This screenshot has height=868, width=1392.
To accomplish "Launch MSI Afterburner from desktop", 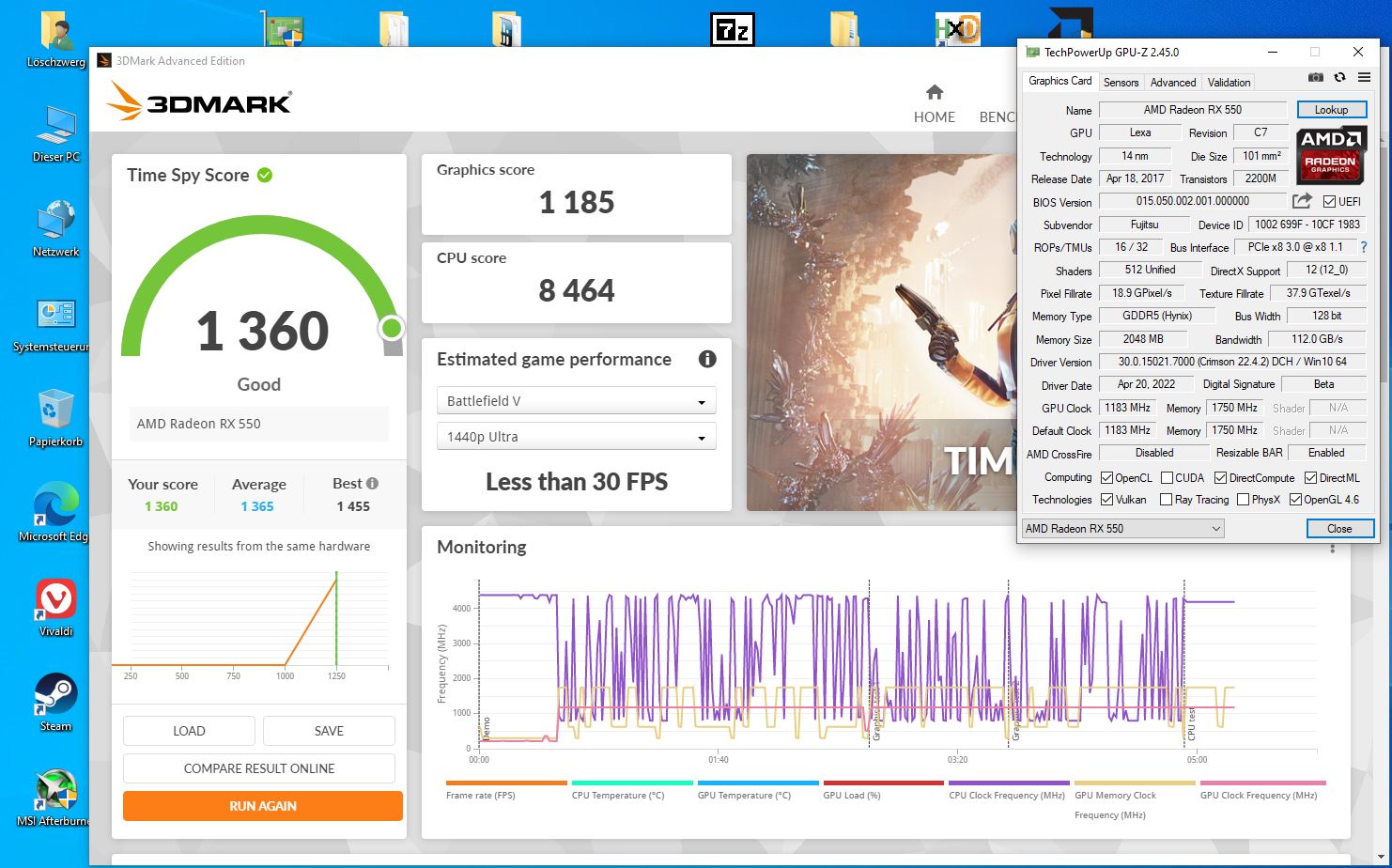I will pos(54,798).
